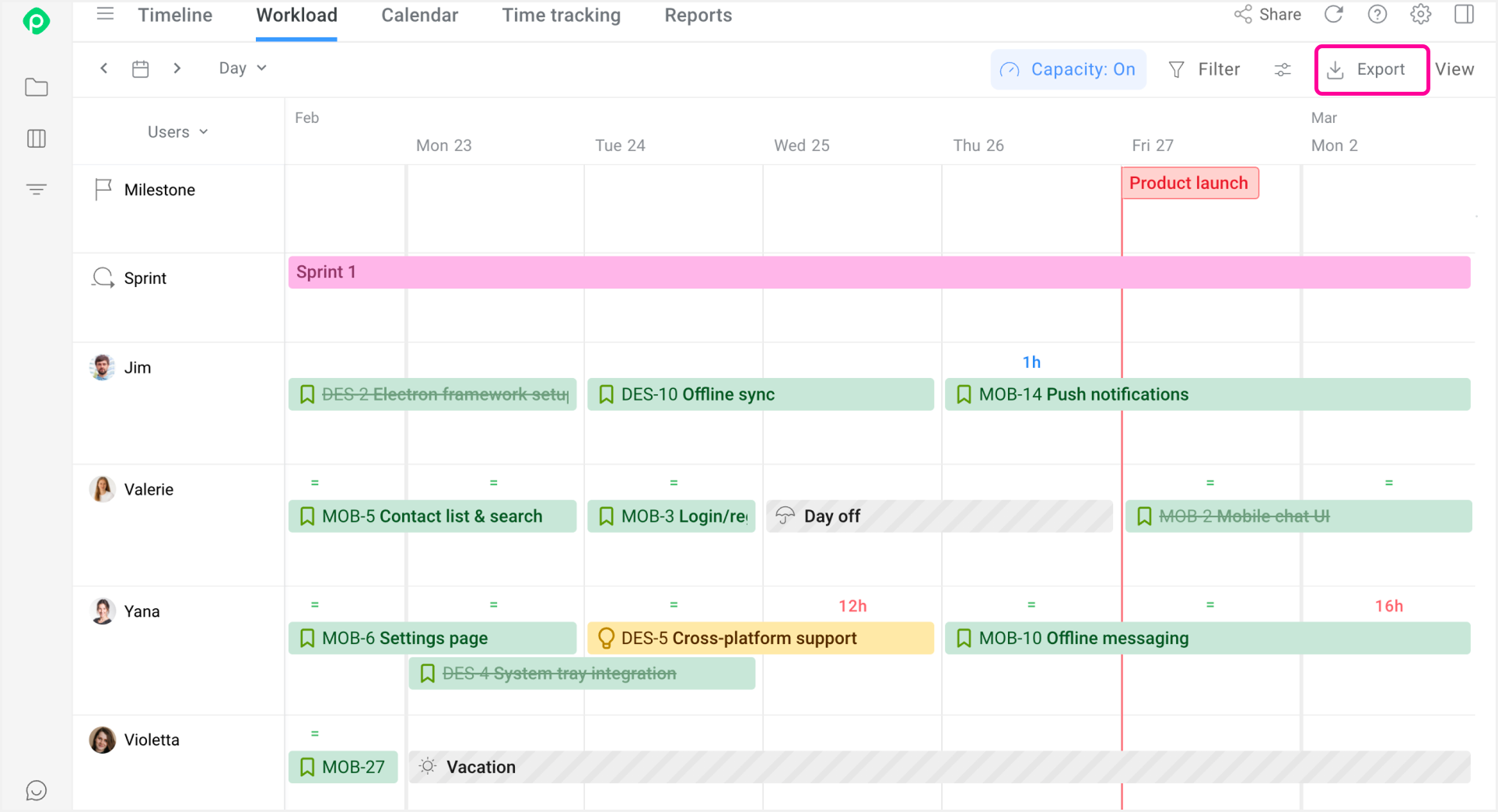The width and height of the screenshot is (1498, 812).
Task: Select the Tue 24 date header
Action: point(620,145)
